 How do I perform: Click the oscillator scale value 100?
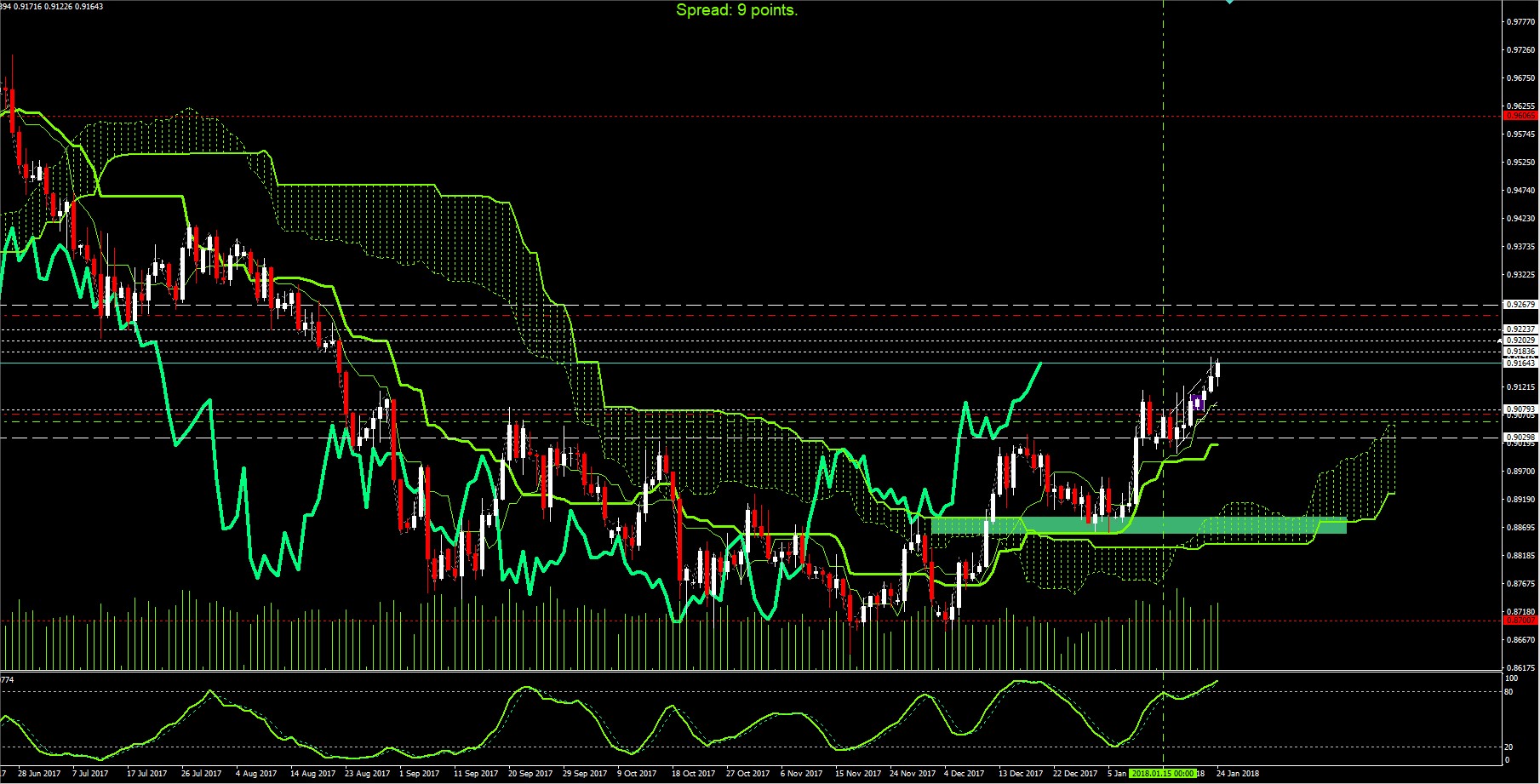1511,679
